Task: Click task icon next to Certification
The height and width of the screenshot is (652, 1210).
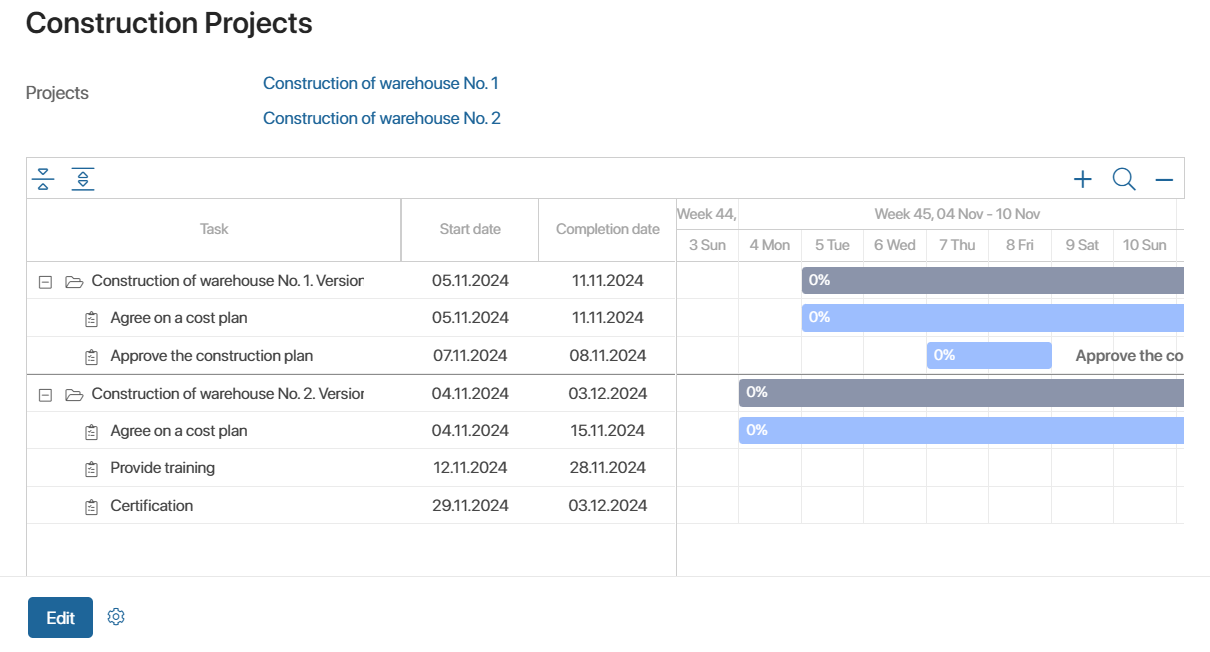Action: pyautogui.click(x=92, y=507)
